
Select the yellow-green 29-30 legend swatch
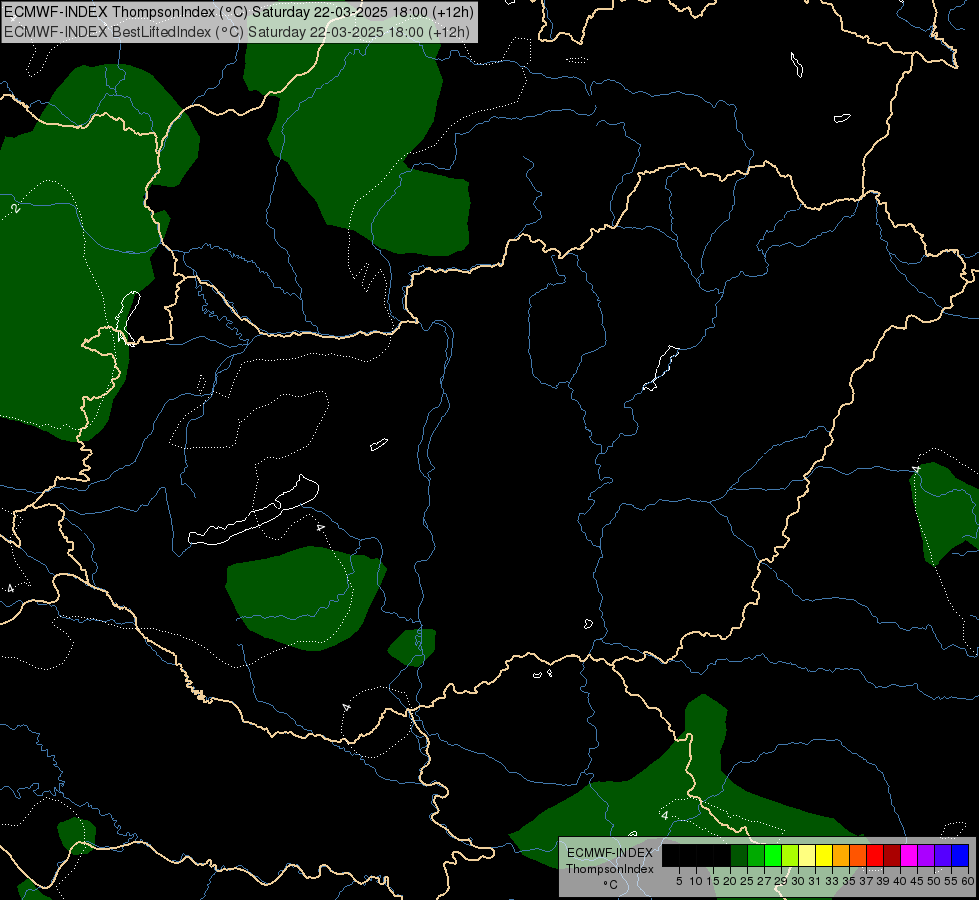pos(790,855)
